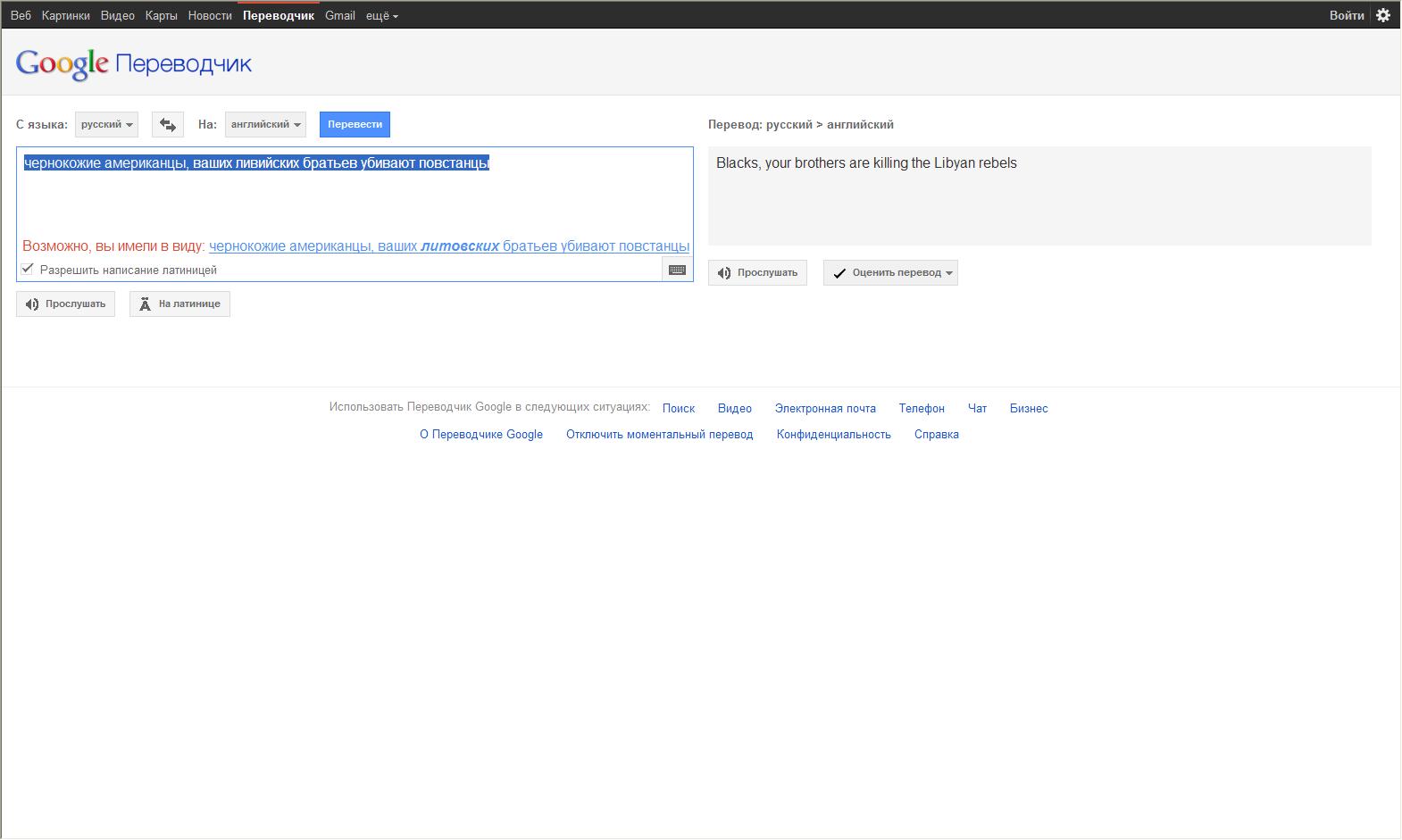Click the blue Перевести button
Viewport: 1402px width, 840px height.
[355, 125]
